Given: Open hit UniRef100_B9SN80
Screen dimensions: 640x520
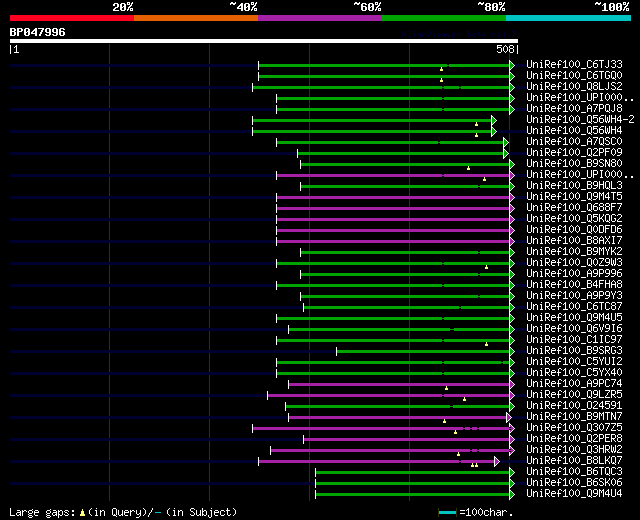Looking at the screenshot, I should [x=574, y=163].
